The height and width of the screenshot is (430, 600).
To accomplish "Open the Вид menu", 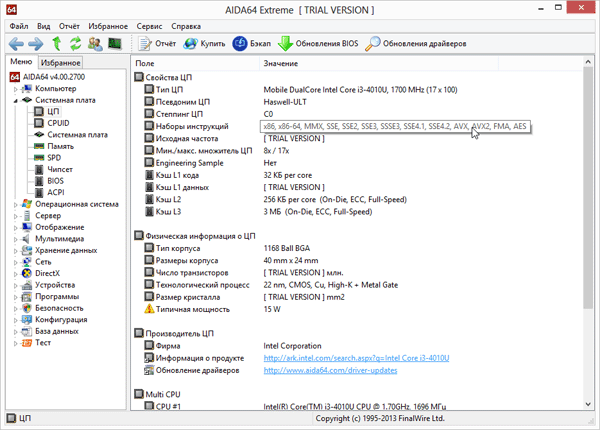I will 44,26.
